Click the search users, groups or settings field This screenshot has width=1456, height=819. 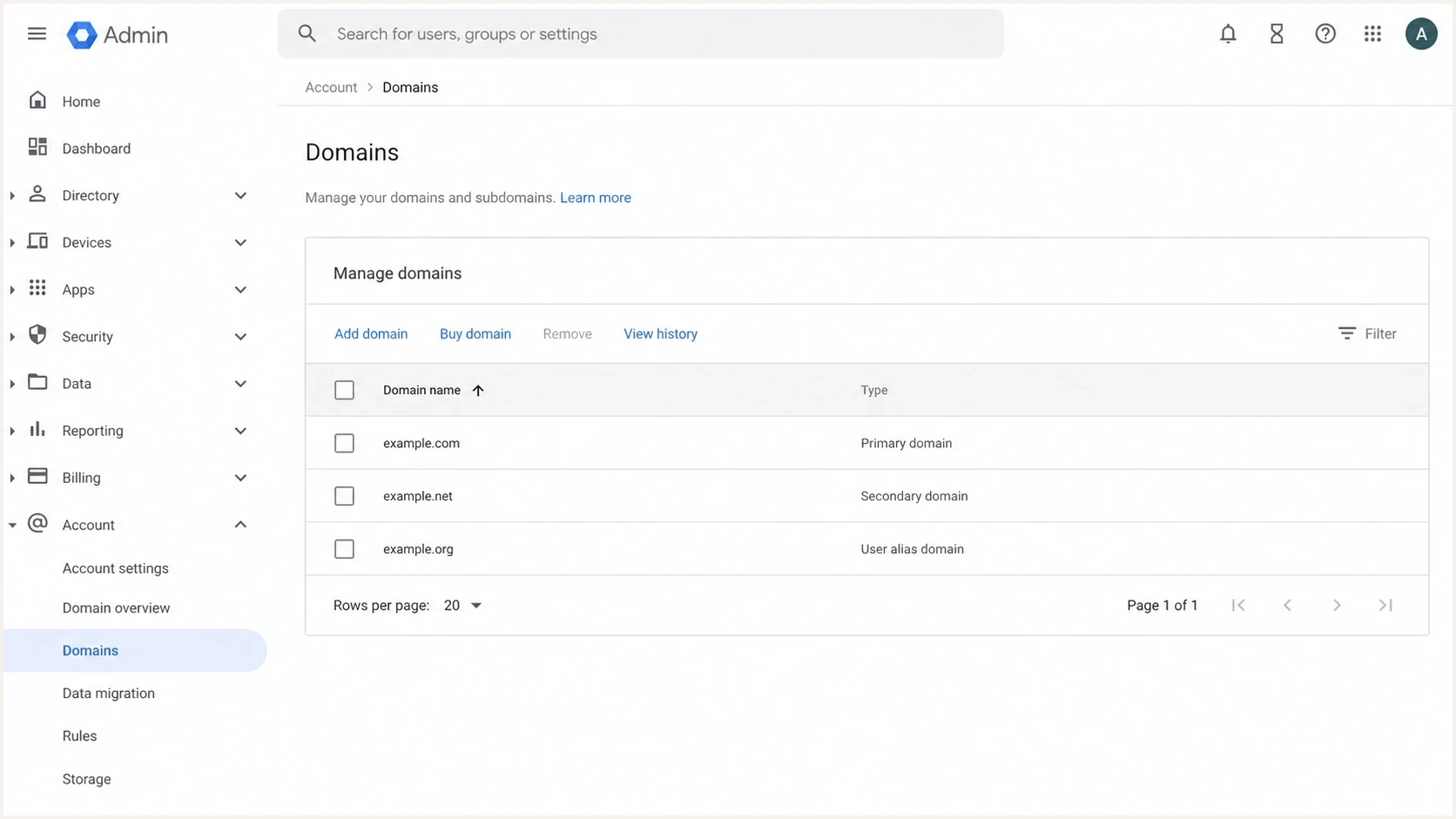(641, 34)
